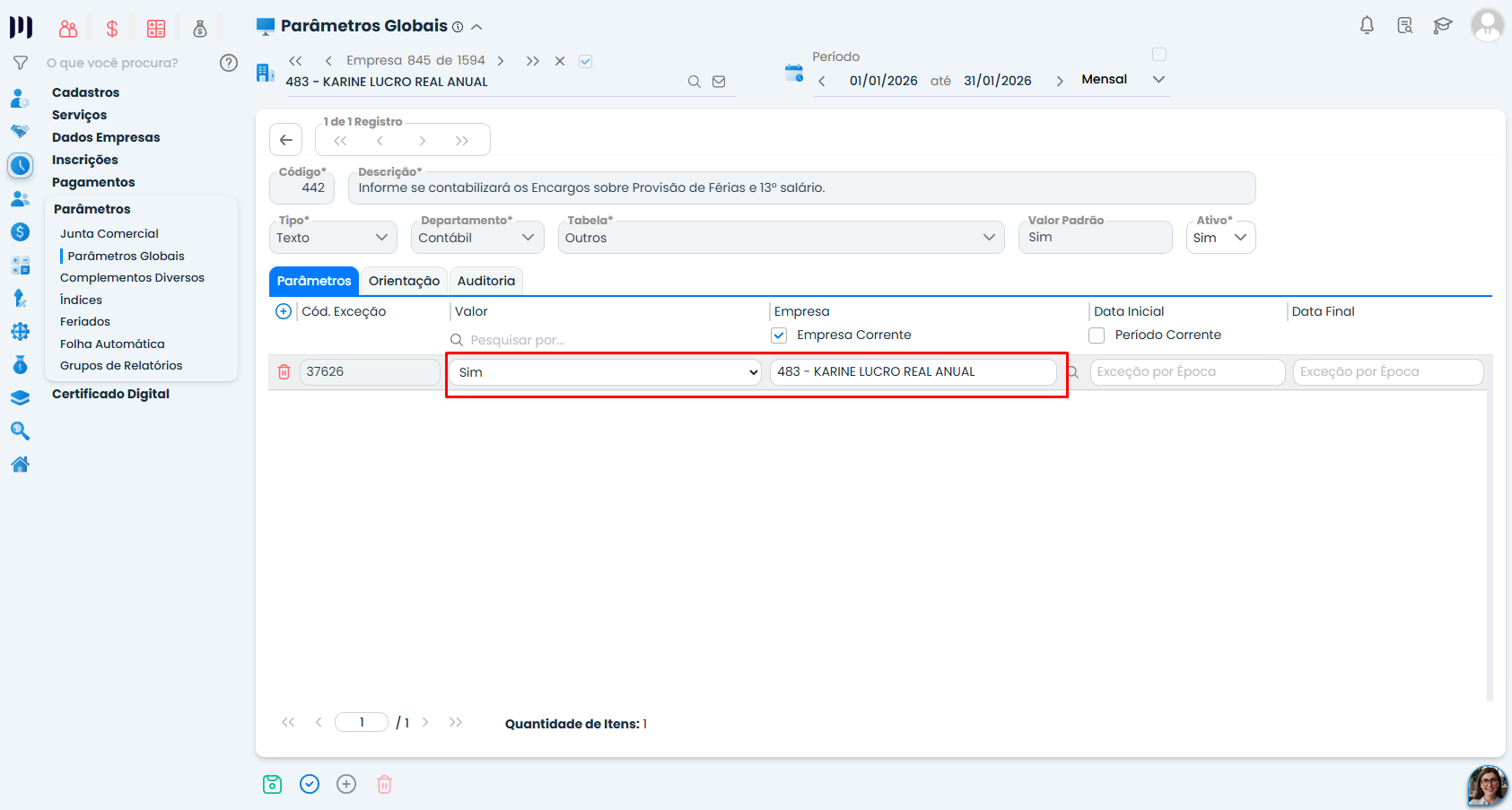Click the Valor Padrão field
This screenshot has width=1512, height=810.
1095,238
